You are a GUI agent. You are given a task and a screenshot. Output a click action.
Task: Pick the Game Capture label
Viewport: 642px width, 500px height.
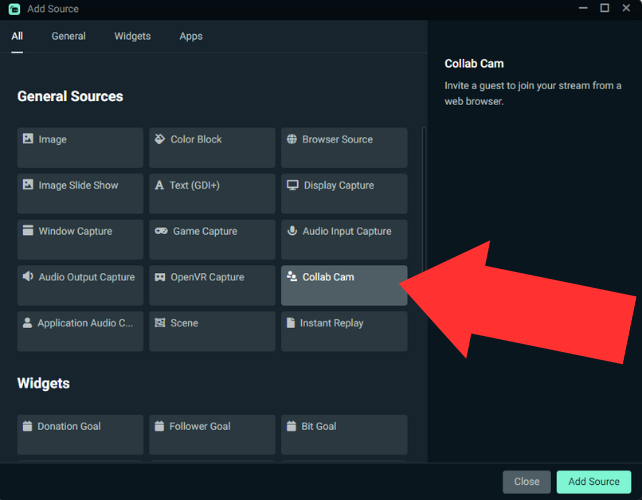tap(205, 231)
